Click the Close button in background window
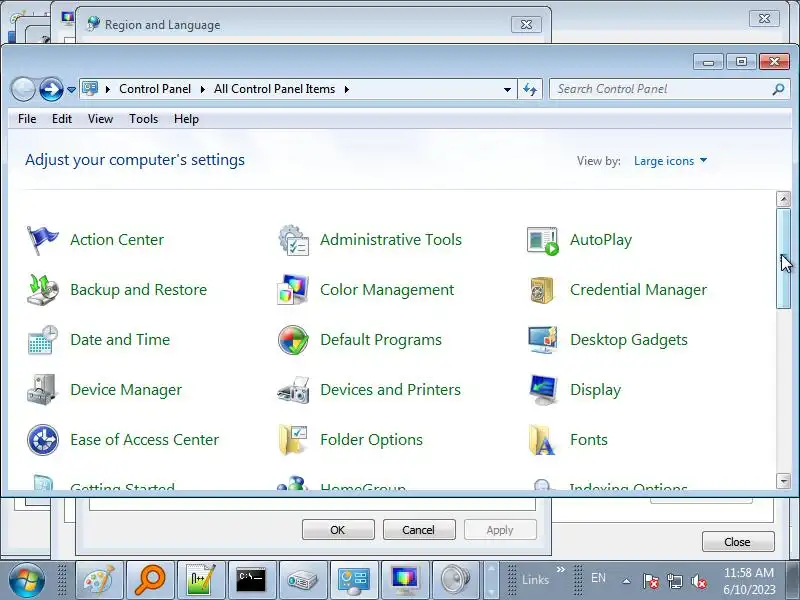Viewport: 800px width, 600px height. 738,542
